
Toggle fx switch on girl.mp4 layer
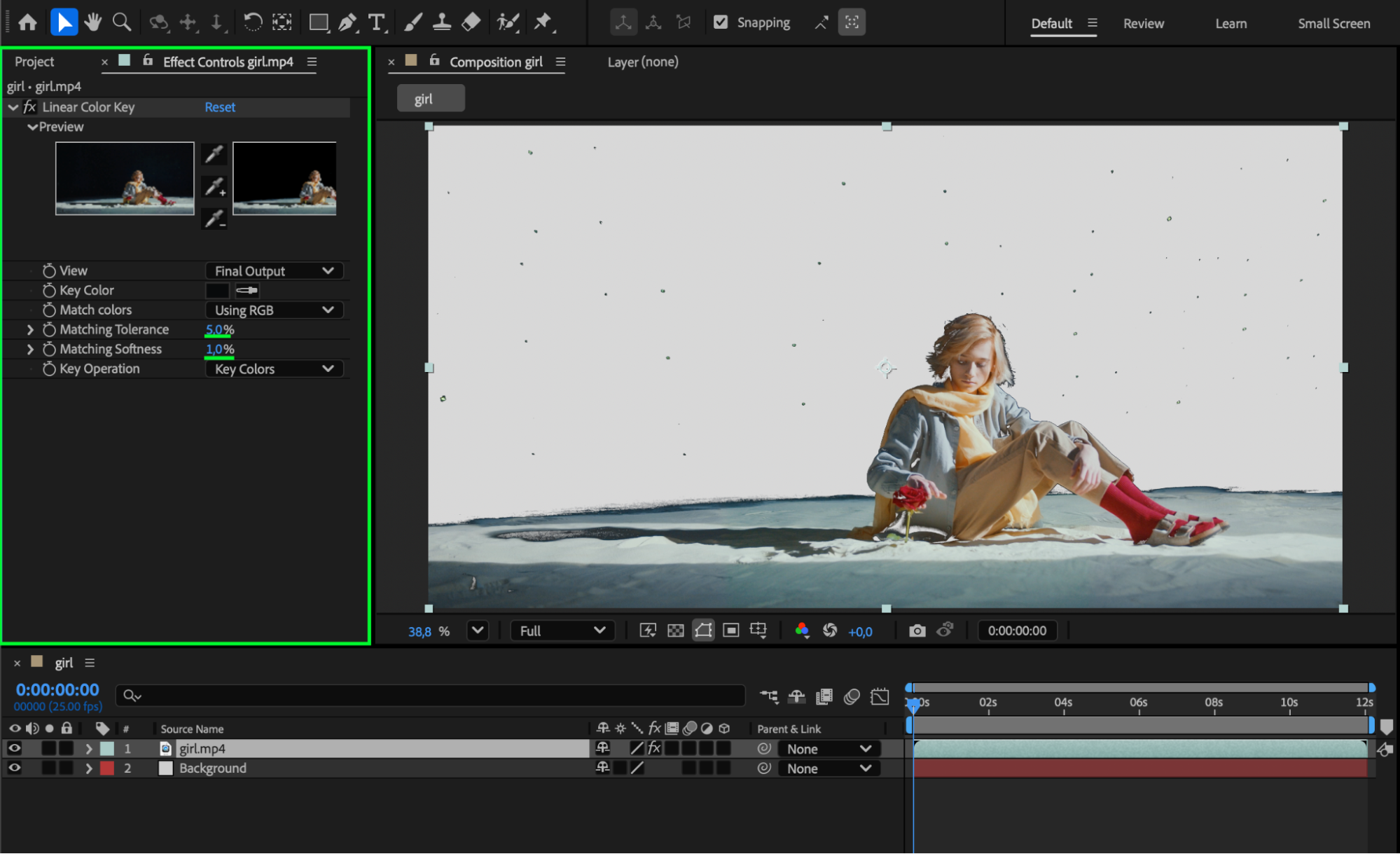click(654, 748)
